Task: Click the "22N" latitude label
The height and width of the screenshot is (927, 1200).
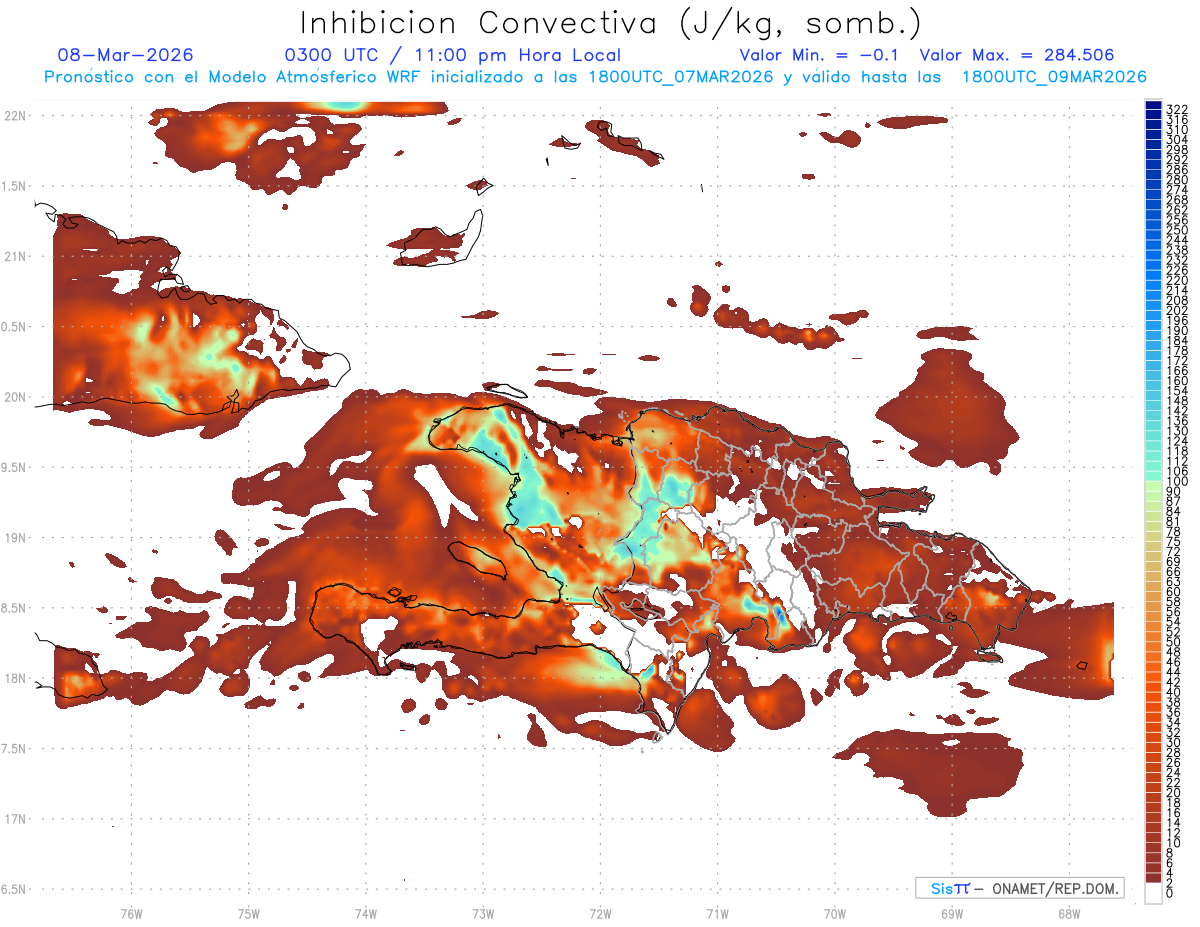Action: [x=15, y=115]
